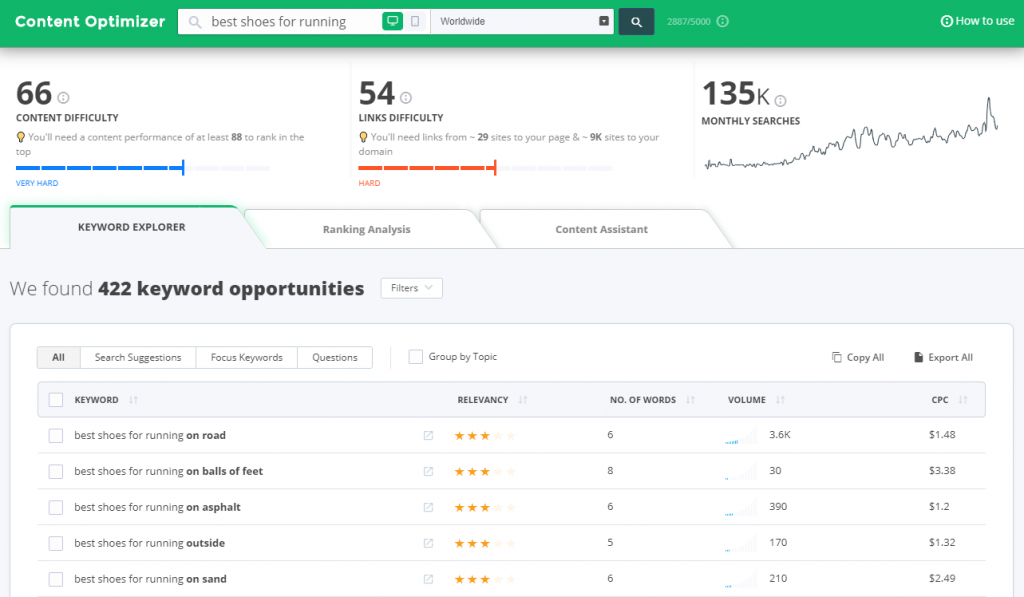Click info icon beside Content Difficulty score 66
Image resolution: width=1024 pixels, height=597 pixels.
click(63, 98)
